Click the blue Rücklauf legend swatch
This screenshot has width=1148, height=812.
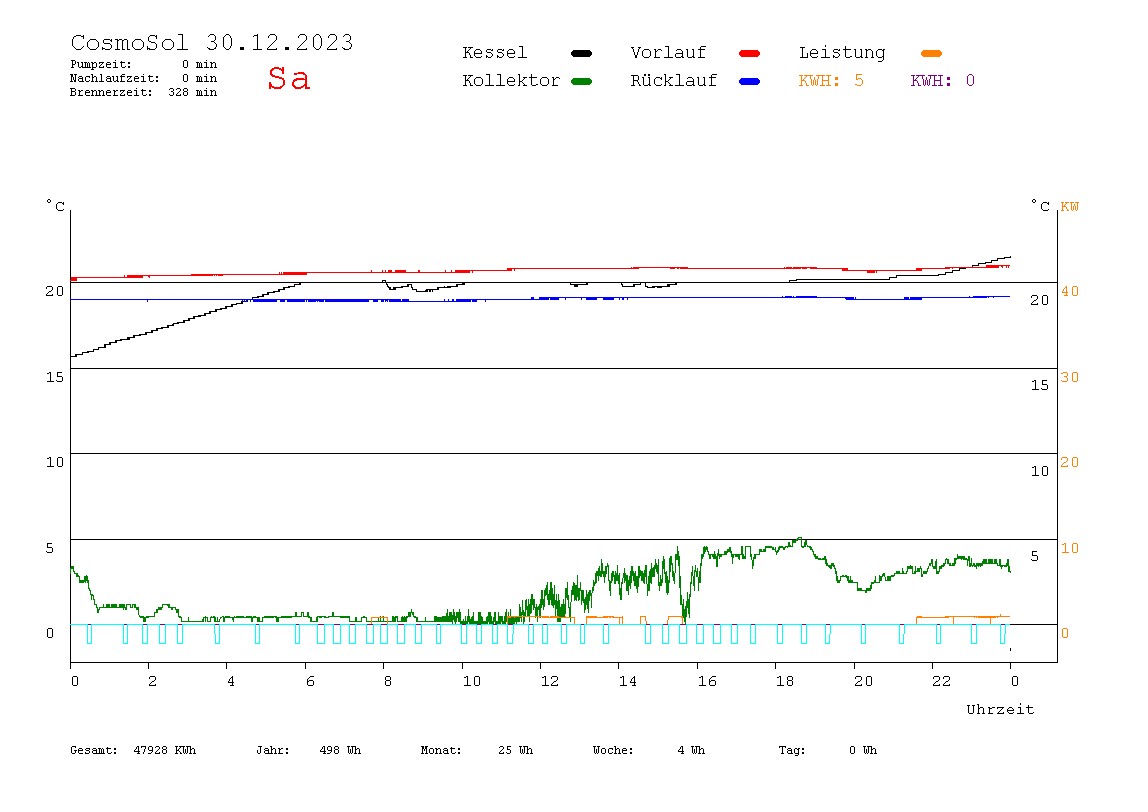coord(750,81)
